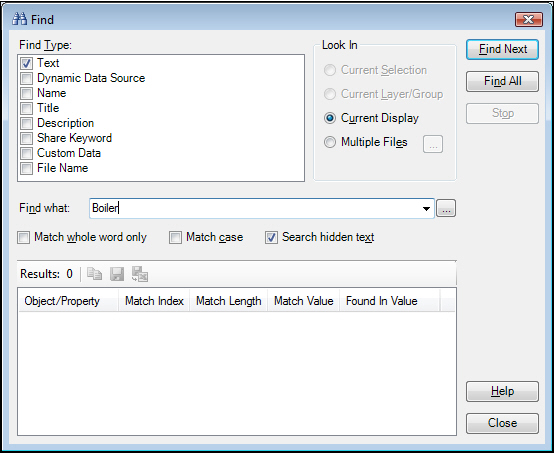Expand the Find what dropdown arrow
554x453 pixels.
(x=426, y=208)
